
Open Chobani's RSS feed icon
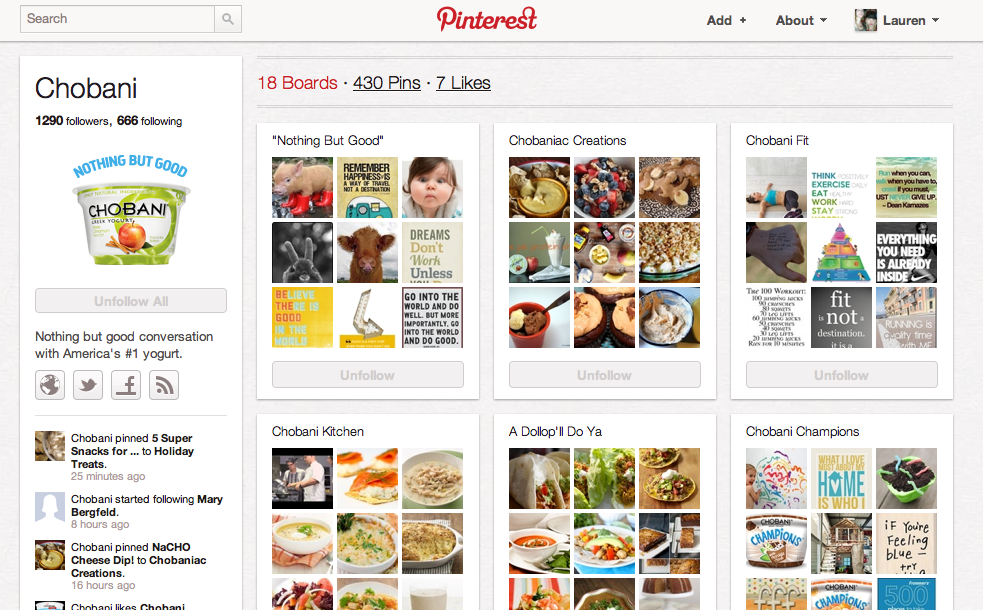click(x=164, y=385)
